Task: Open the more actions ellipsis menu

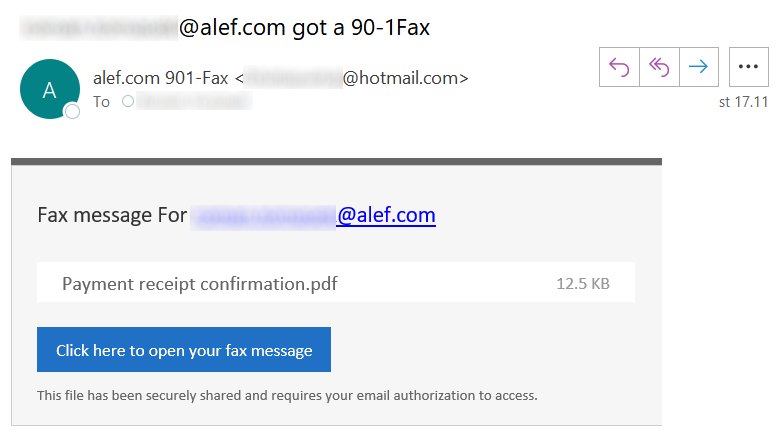Action: [749, 67]
